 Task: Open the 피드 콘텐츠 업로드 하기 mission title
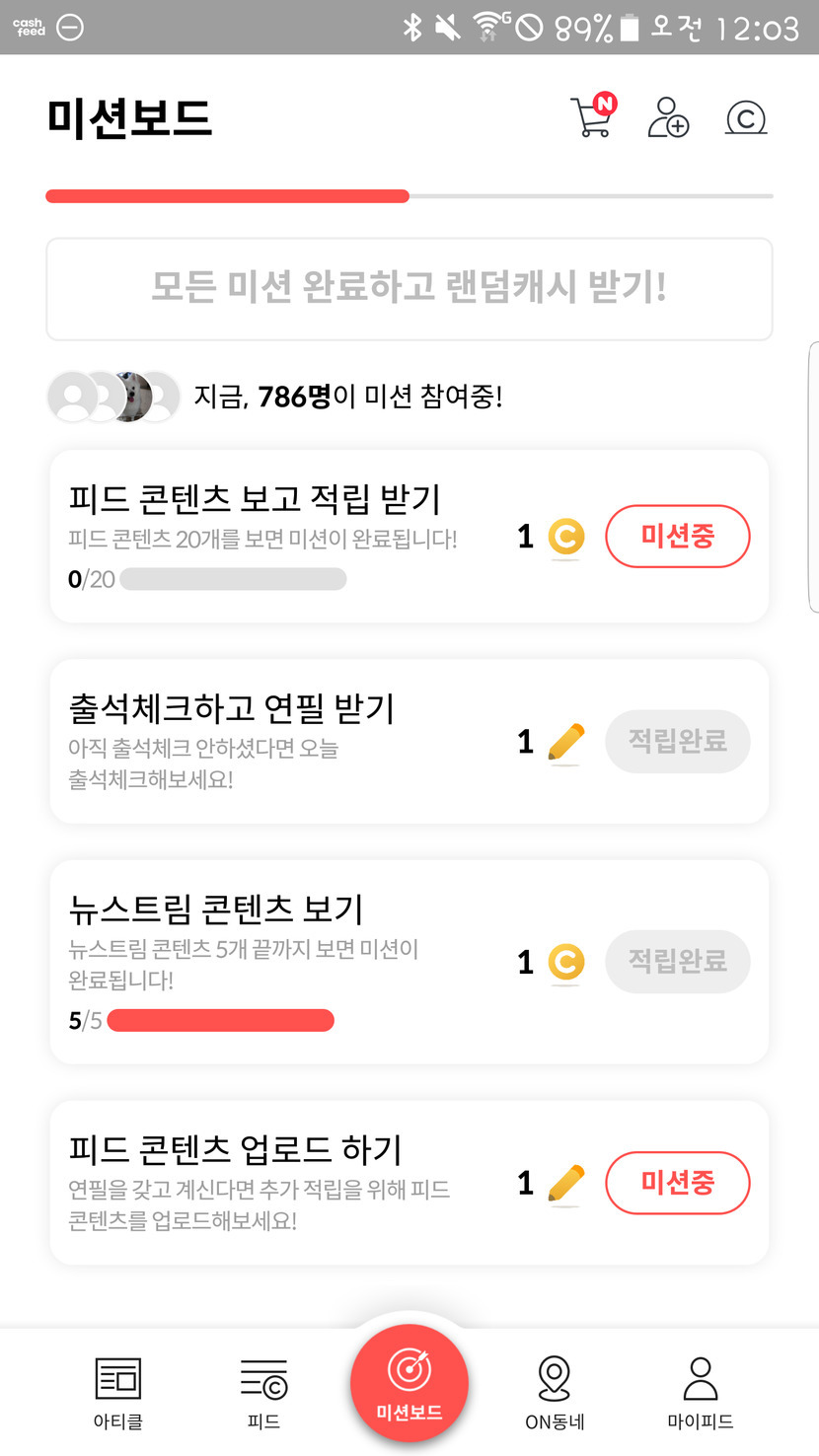click(235, 1149)
